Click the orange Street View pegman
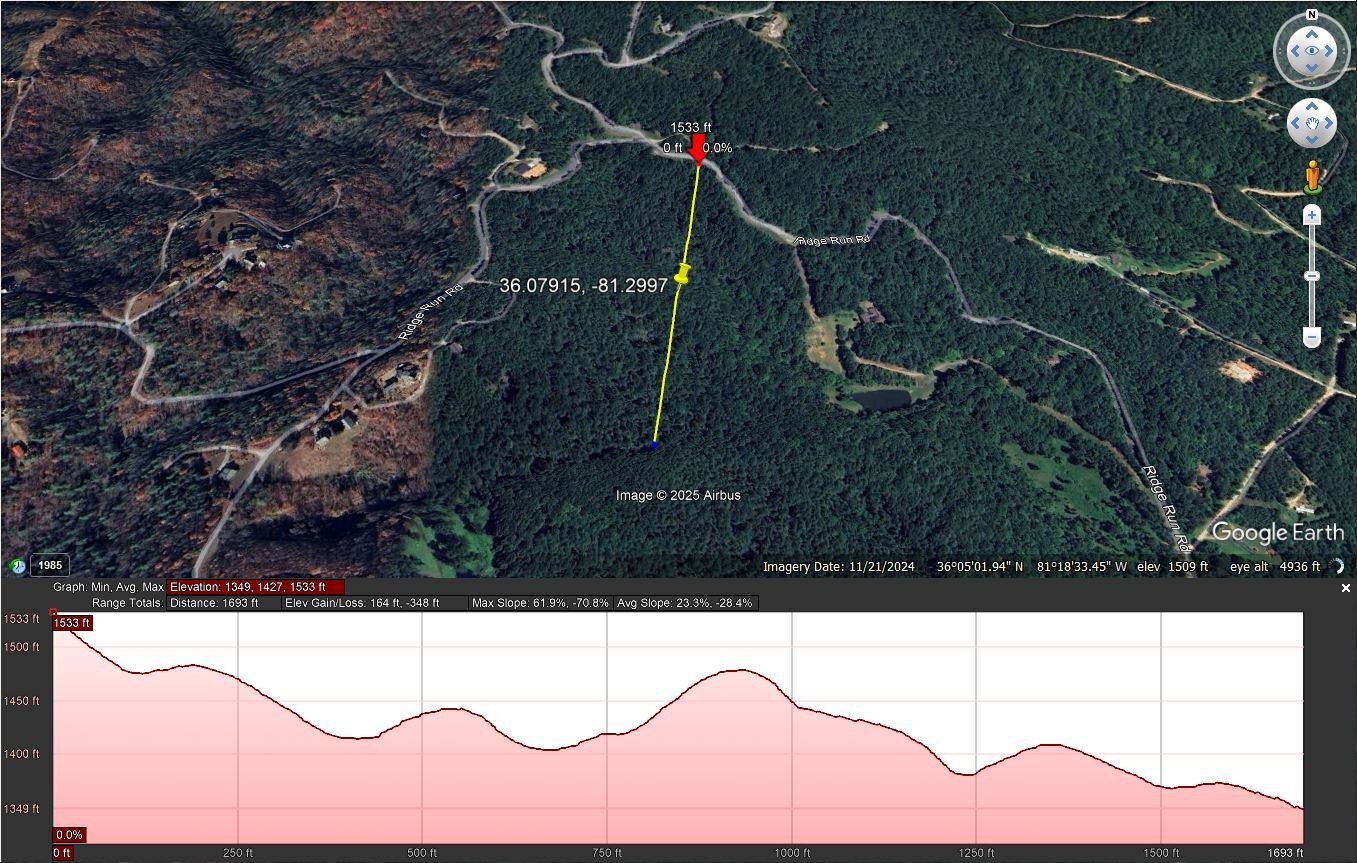1357x863 pixels. pyautogui.click(x=1312, y=178)
